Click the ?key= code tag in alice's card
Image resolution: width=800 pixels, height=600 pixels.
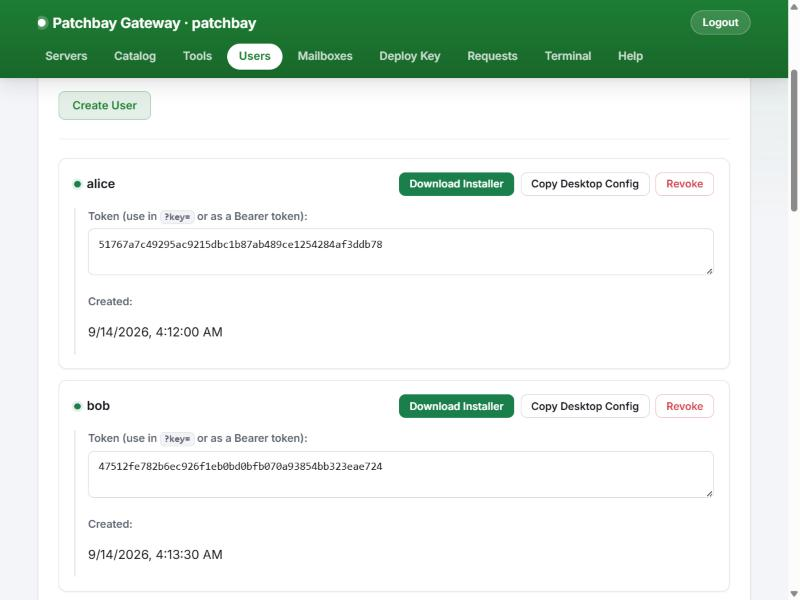click(177, 217)
